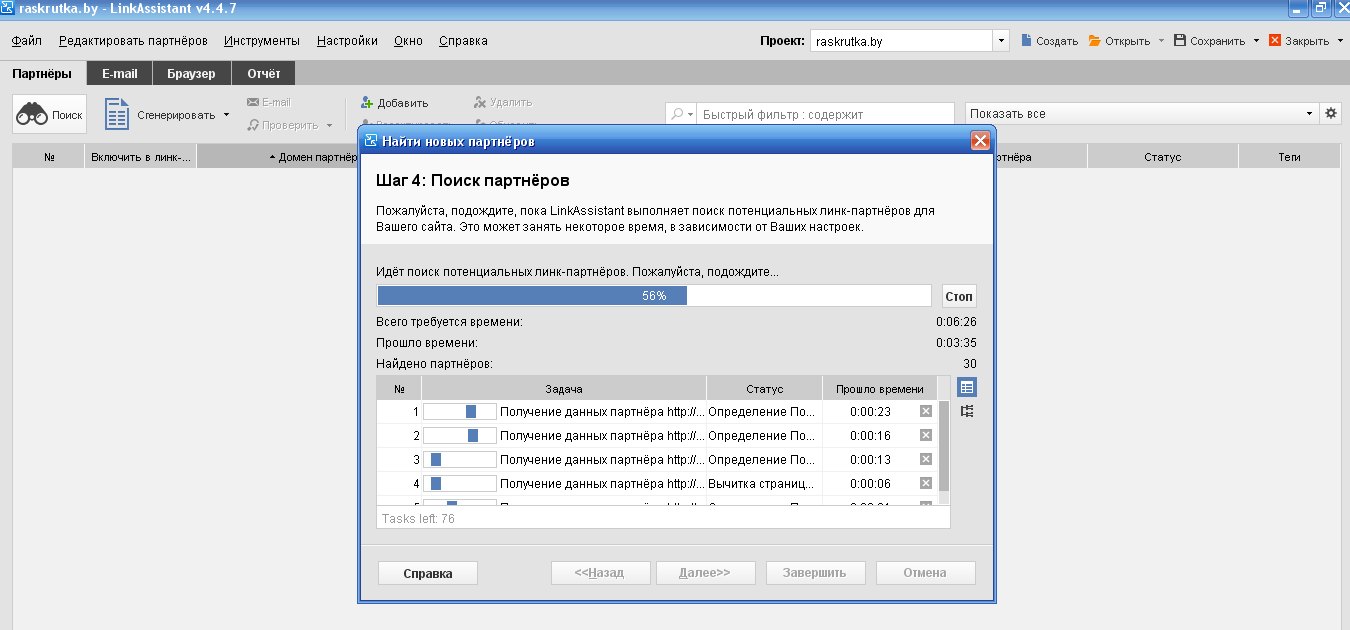Click the binoculars Поиск toolbar button
Screen dimensions: 1350x630
49,114
